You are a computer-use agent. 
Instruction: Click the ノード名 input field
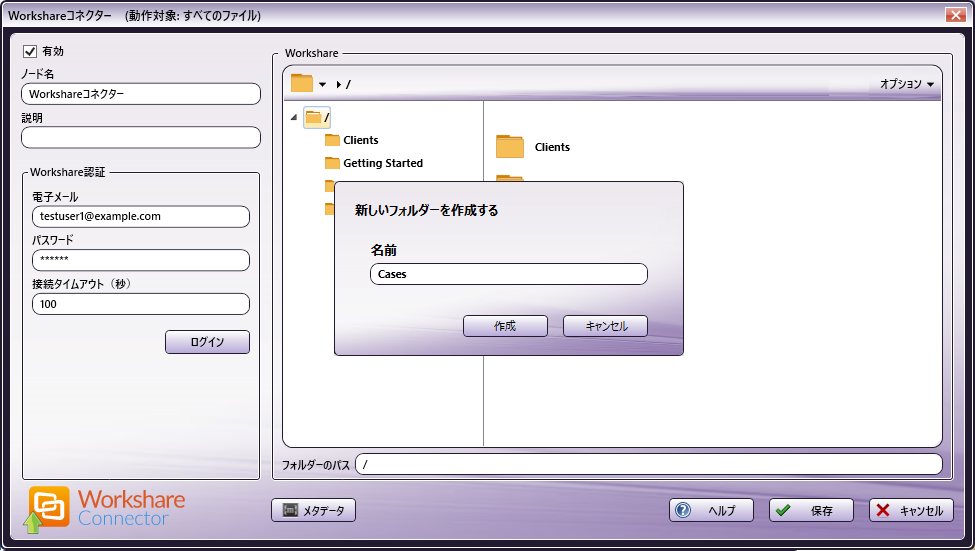(x=141, y=94)
